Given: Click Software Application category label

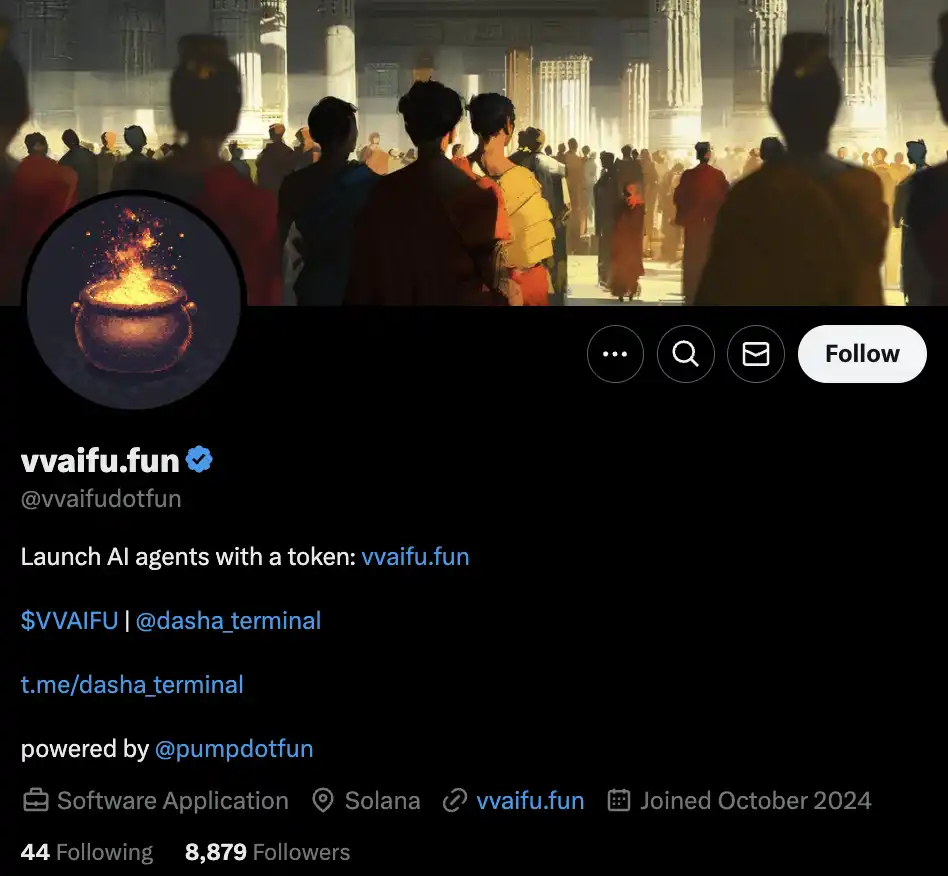Looking at the screenshot, I should [x=173, y=800].
